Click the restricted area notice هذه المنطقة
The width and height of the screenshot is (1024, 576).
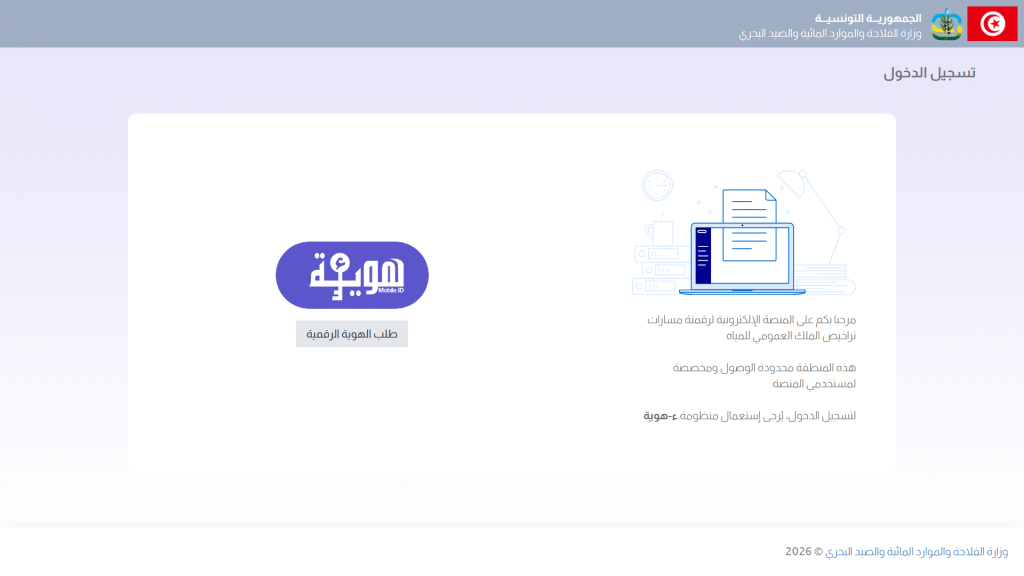(764, 368)
